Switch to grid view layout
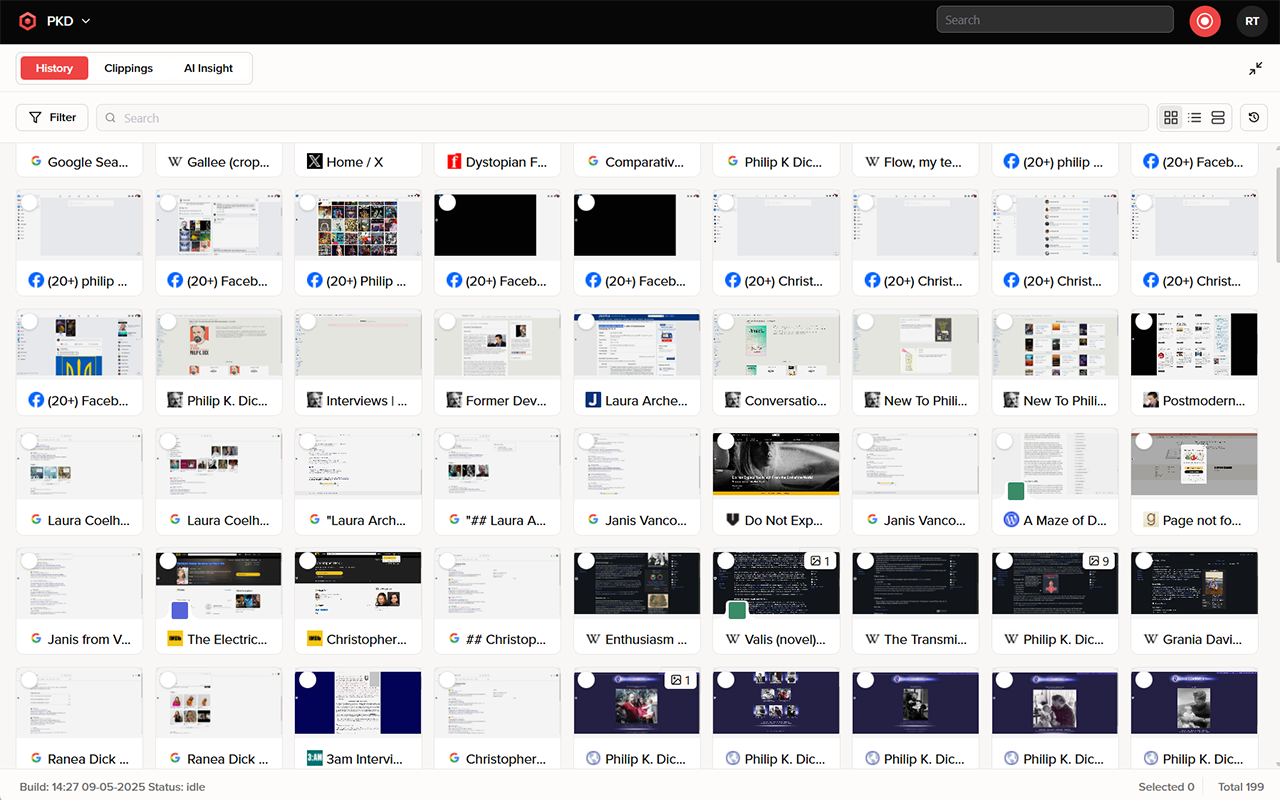Screen dimensions: 1280x800 [1170, 117]
